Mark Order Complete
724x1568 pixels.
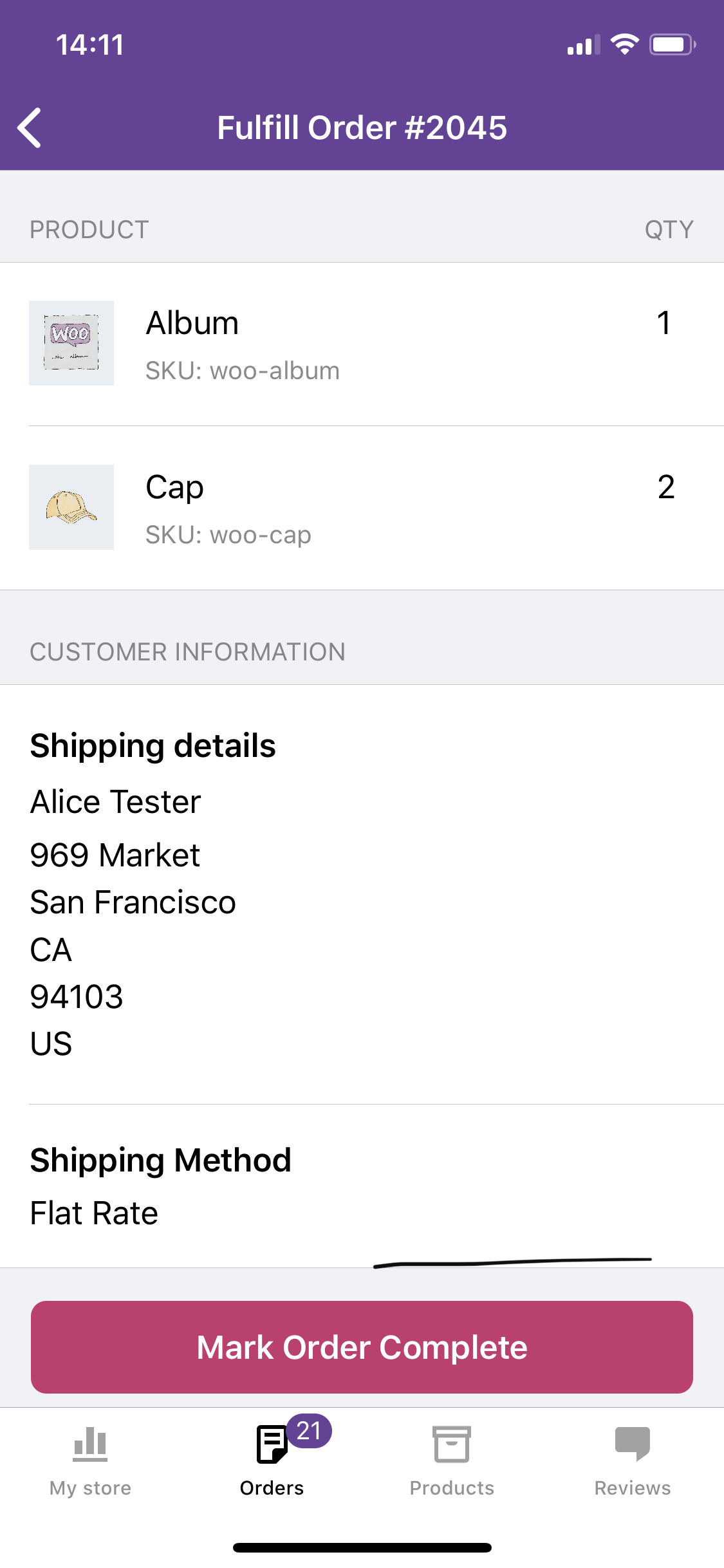click(362, 1347)
